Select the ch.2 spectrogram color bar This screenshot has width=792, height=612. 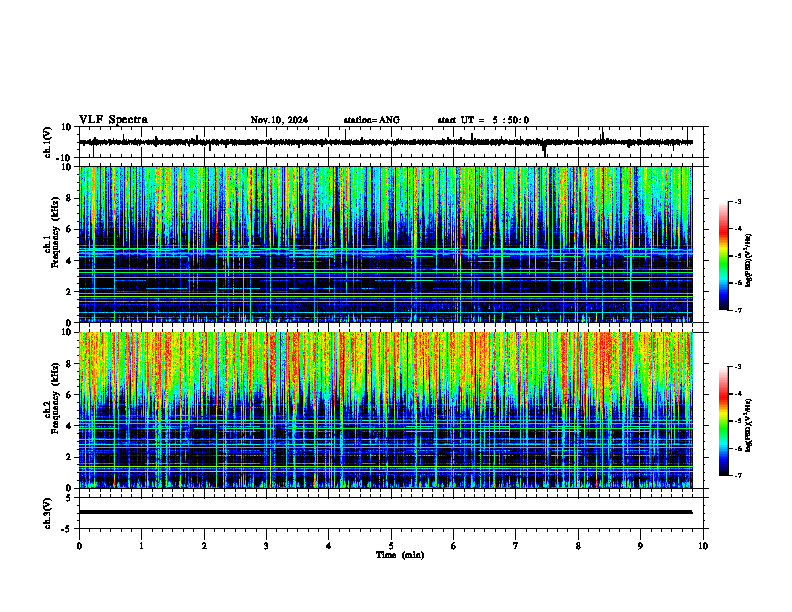[x=724, y=421]
